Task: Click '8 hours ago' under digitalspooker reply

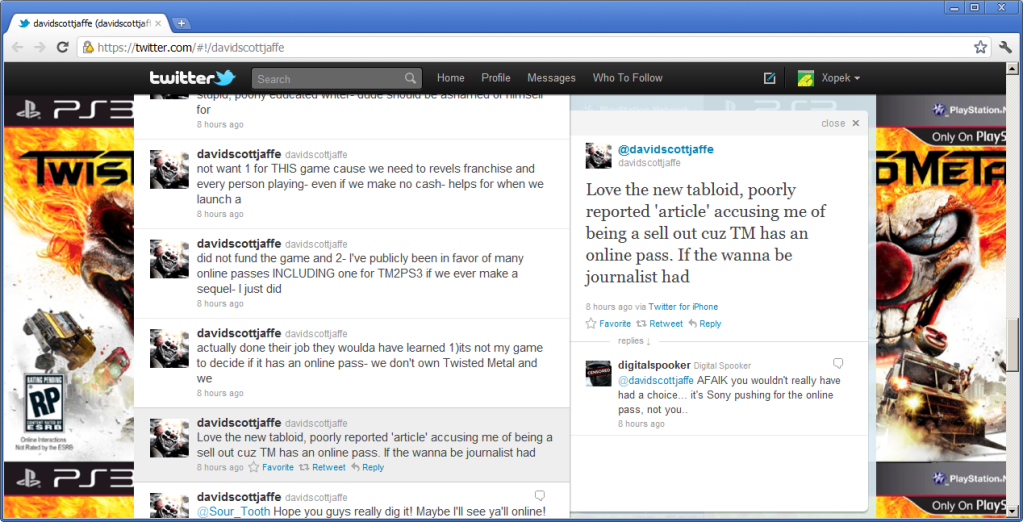Action: point(641,424)
